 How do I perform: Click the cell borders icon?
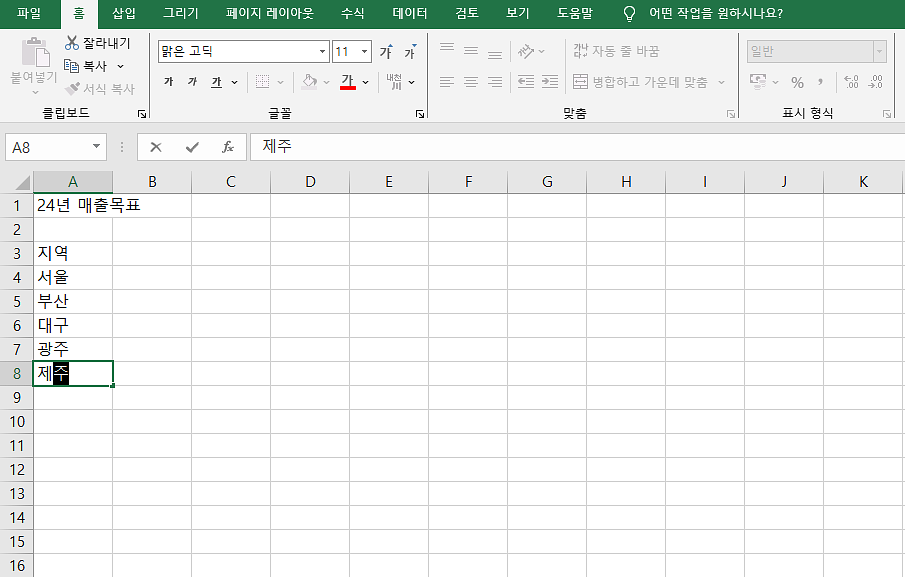263,82
